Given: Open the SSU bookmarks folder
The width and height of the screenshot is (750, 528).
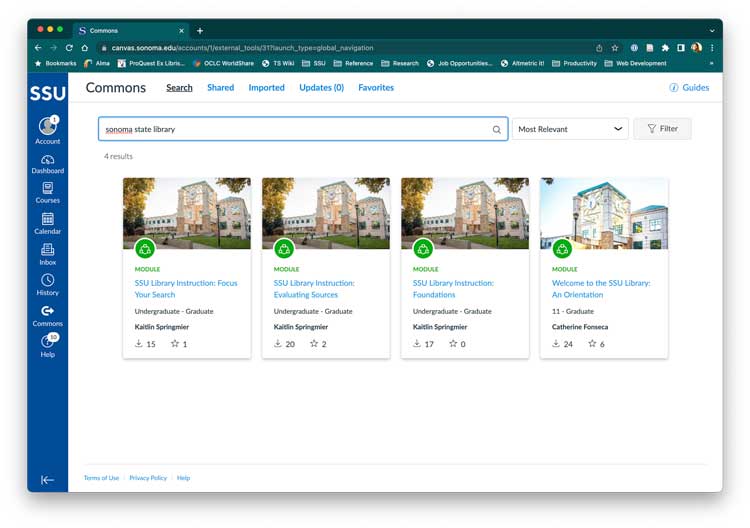Looking at the screenshot, I should click(314, 63).
